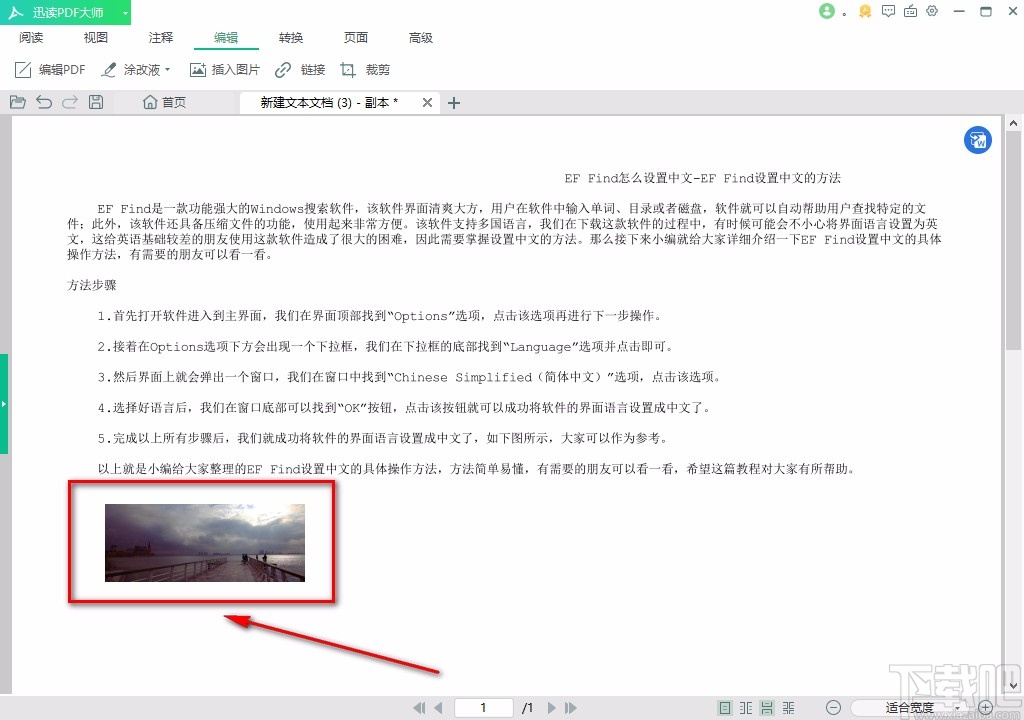The image size is (1024, 720).
Task: Open the 迅读PDF大师 app menu dropdown
Action: (125, 13)
